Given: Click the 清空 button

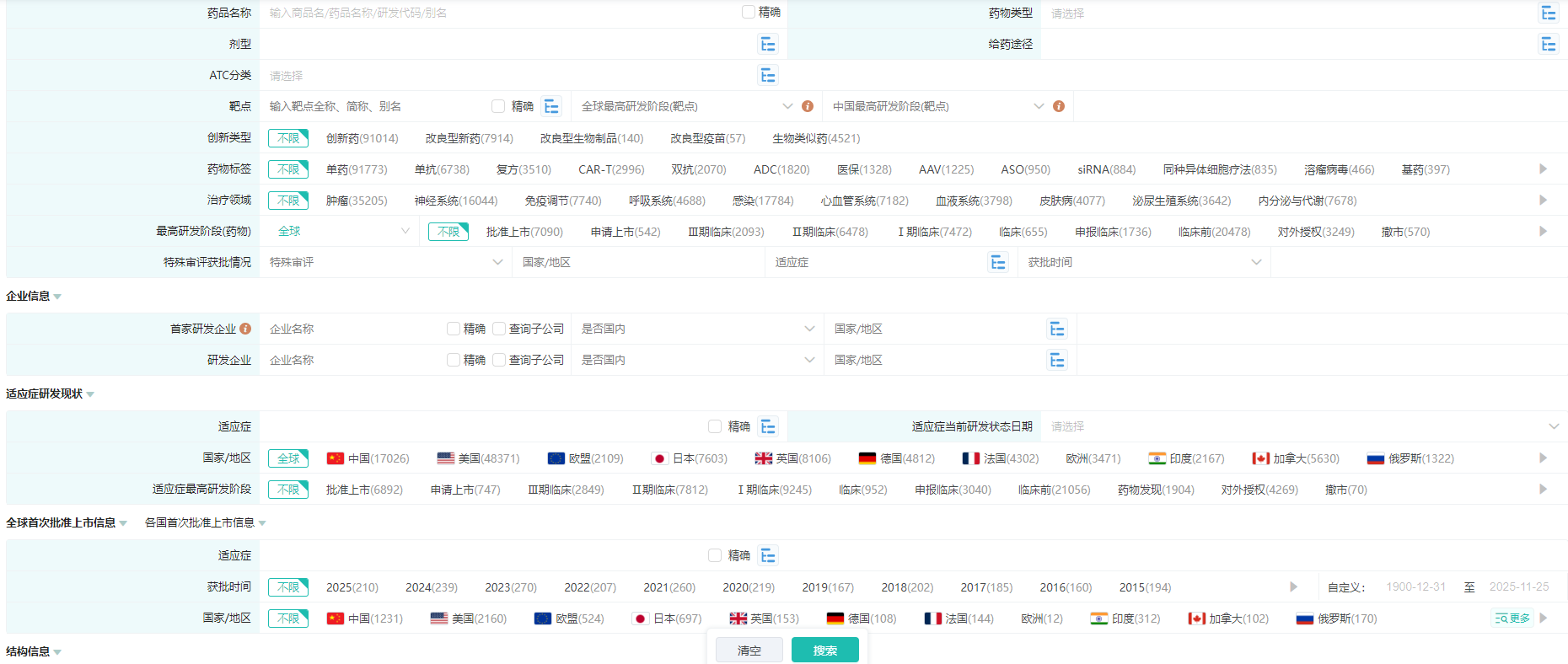Looking at the screenshot, I should (749, 650).
